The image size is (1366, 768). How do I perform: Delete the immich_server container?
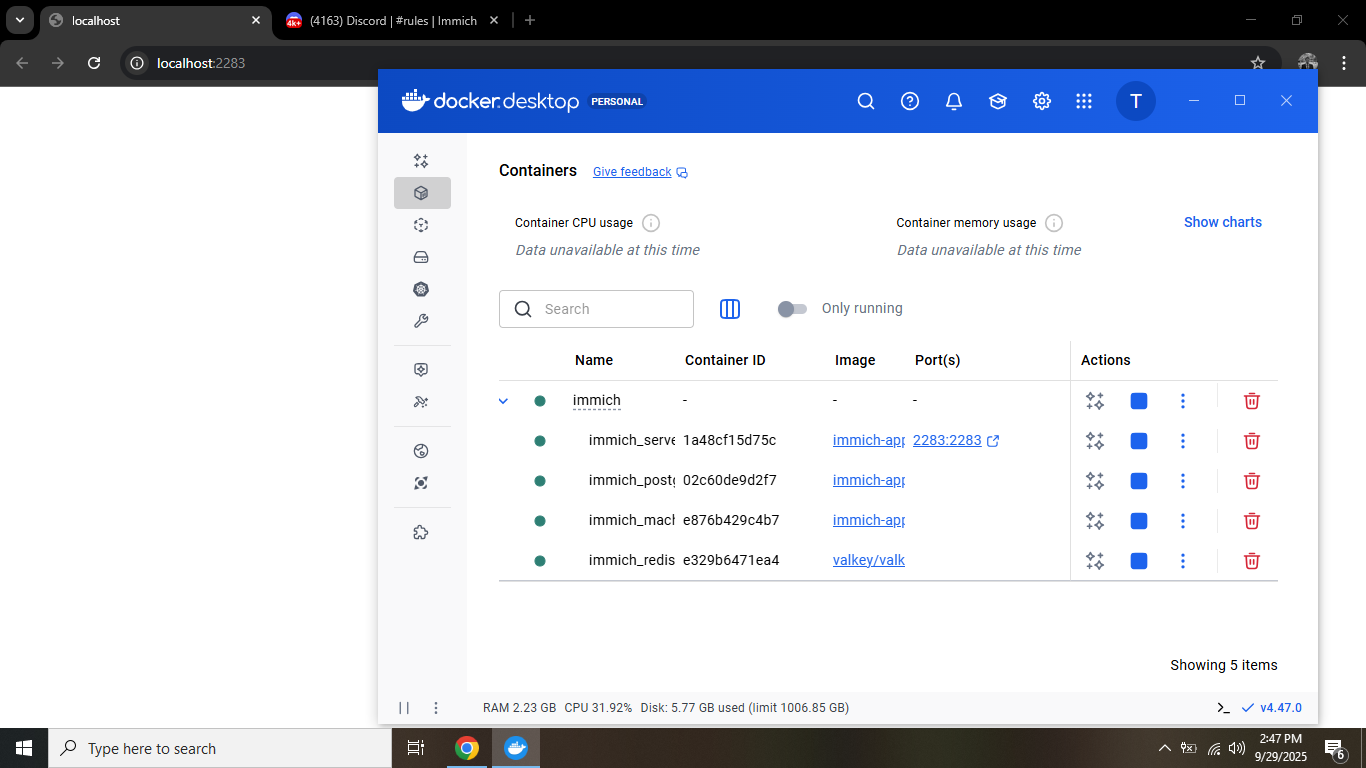pos(1251,441)
